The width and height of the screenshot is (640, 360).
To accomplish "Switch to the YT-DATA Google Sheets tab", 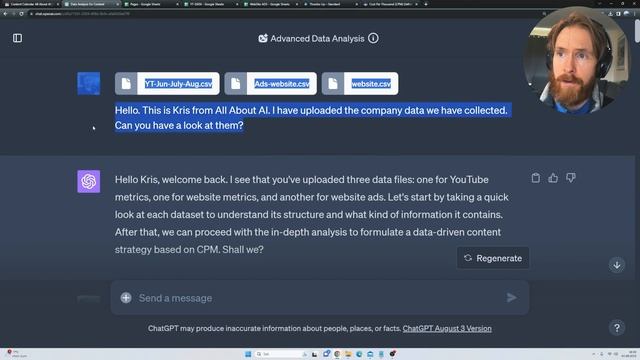I will (211, 4).
